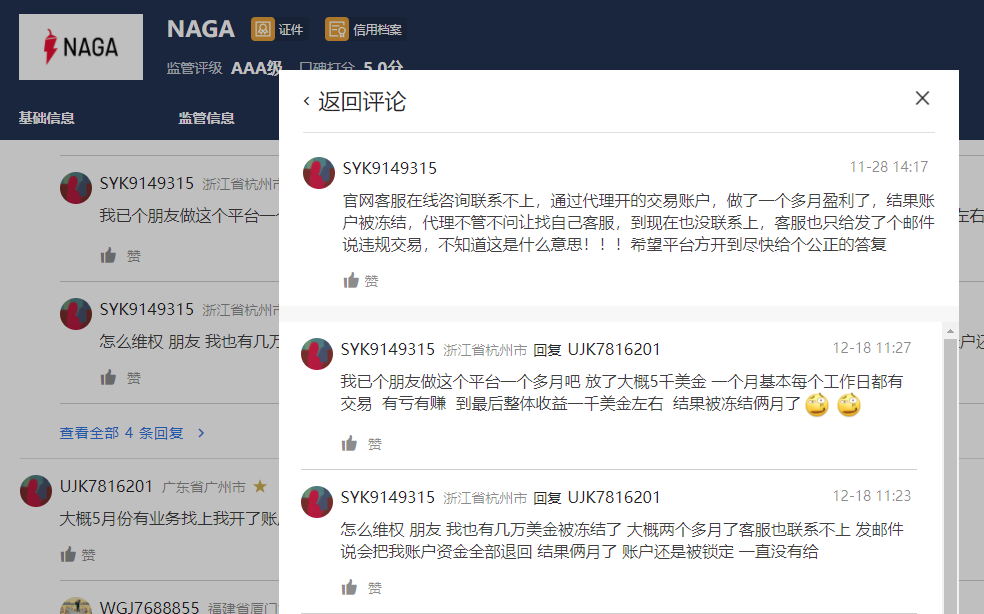Switch to 监管信息 tab
The image size is (984, 614).
pyautogui.click(x=206, y=118)
